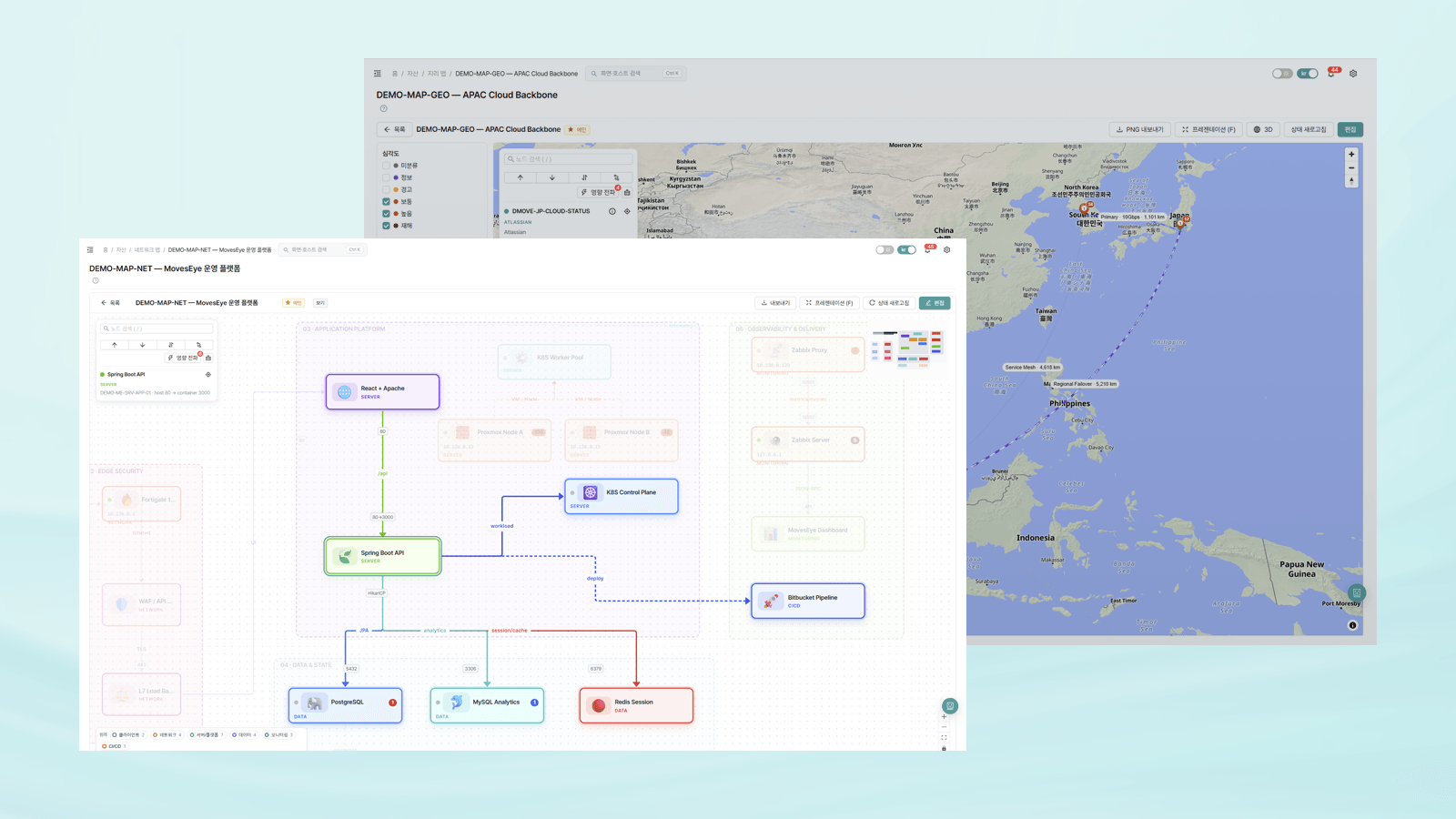Click 지리 맵 breadcrumb in APAC window
1456x819 pixels.
437,74
